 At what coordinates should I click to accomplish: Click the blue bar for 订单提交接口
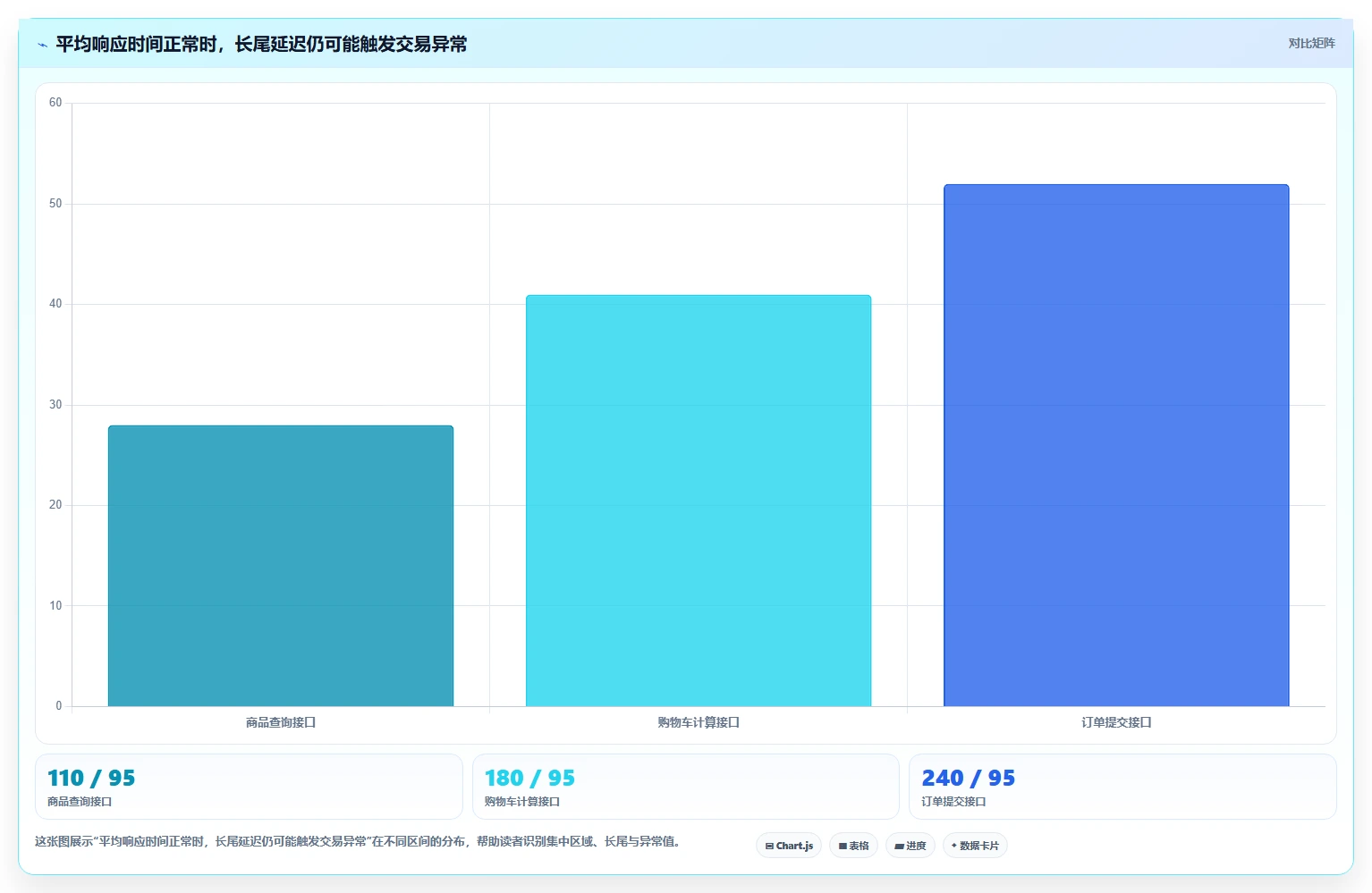(x=1116, y=445)
